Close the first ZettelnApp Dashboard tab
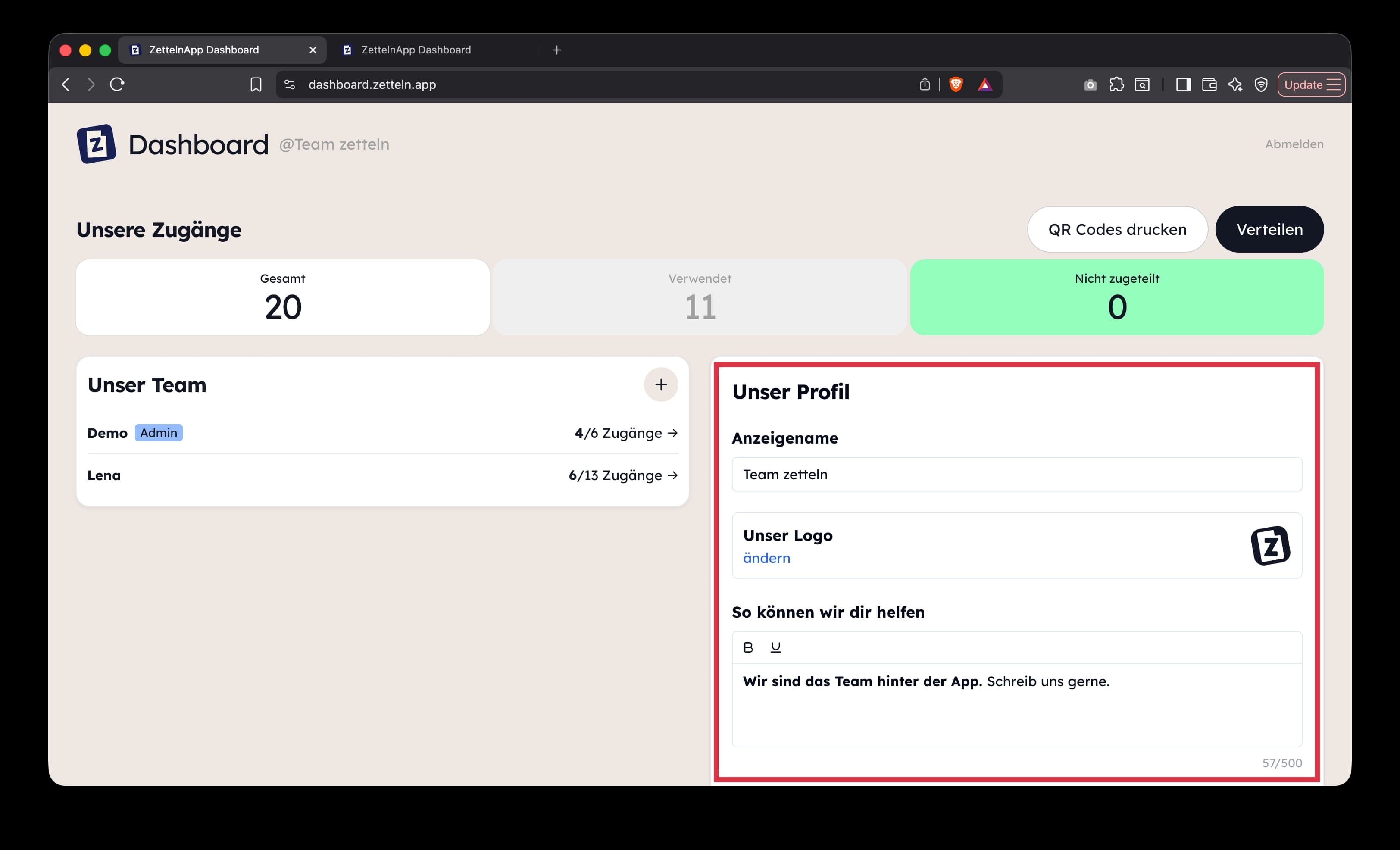Viewport: 1400px width, 850px height. 312,50
